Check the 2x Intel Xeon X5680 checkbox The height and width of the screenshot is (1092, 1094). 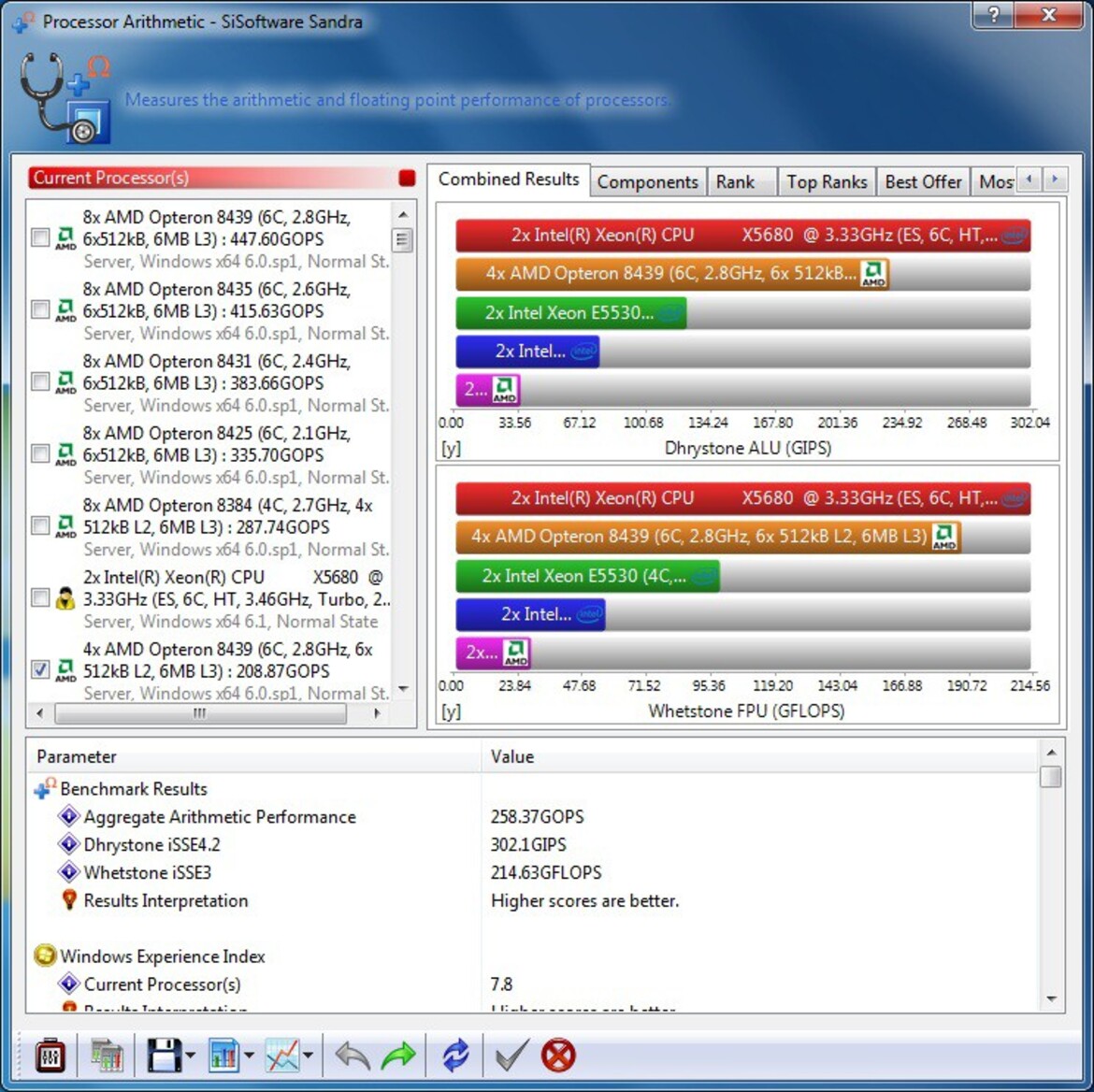click(40, 598)
